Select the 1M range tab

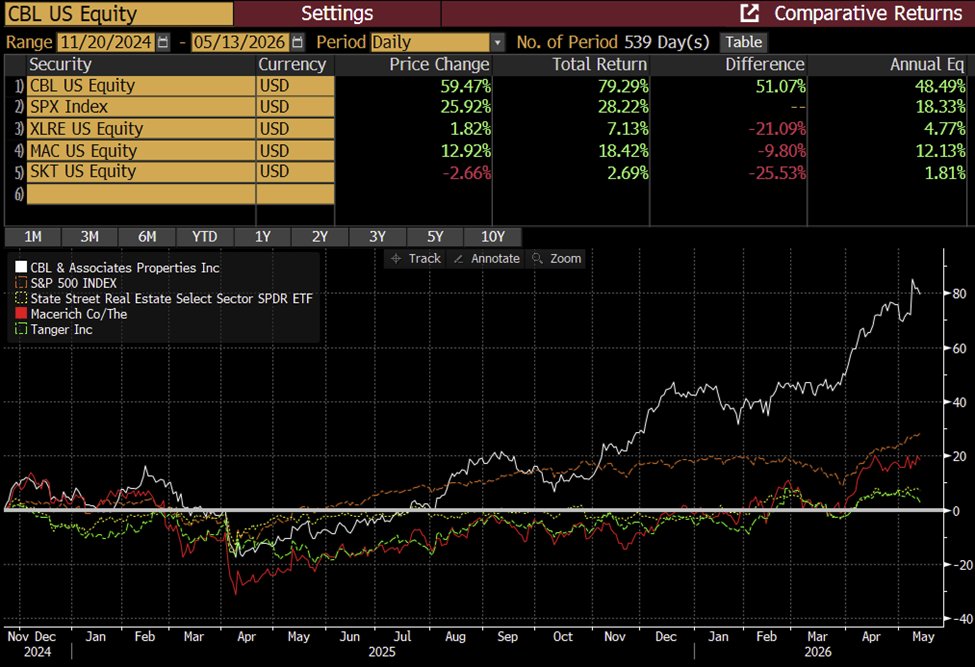tap(33, 237)
